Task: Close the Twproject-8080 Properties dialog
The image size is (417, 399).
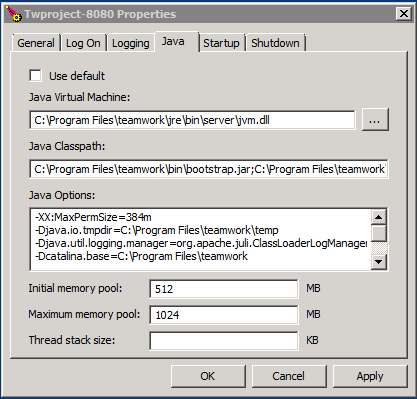Action: pos(403,14)
